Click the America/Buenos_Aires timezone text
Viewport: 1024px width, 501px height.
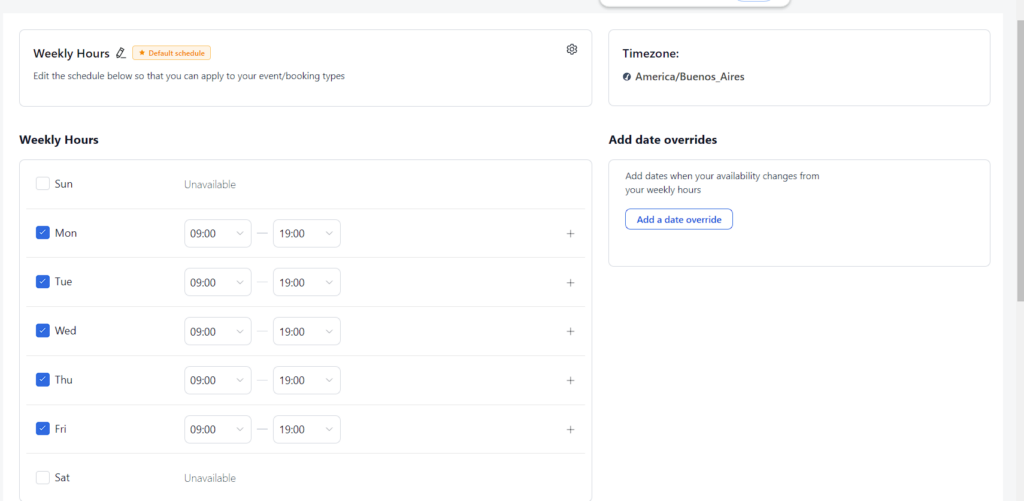coord(690,76)
